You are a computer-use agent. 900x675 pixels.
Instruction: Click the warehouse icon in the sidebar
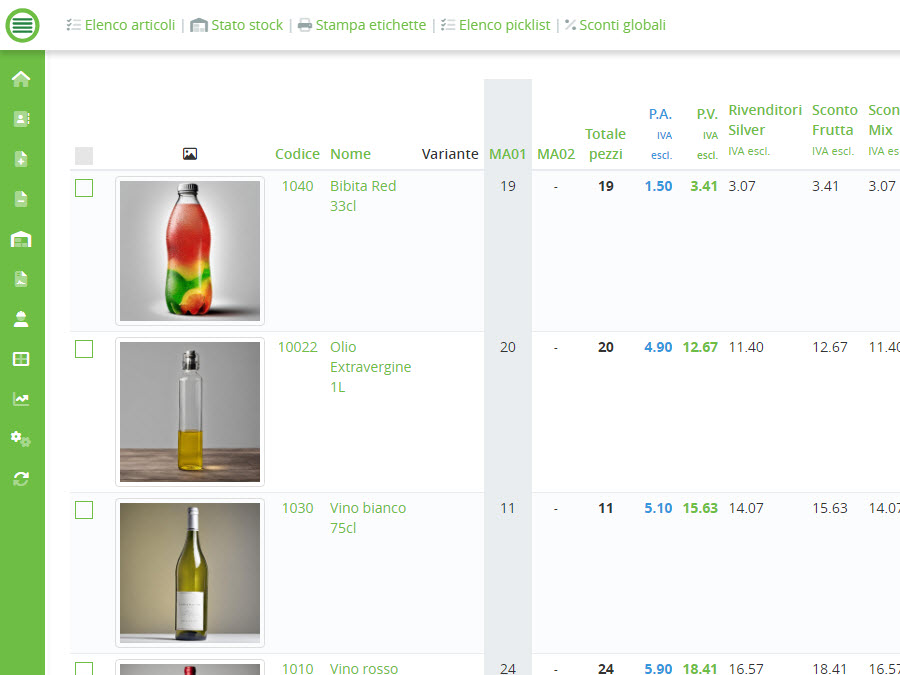[x=21, y=239]
